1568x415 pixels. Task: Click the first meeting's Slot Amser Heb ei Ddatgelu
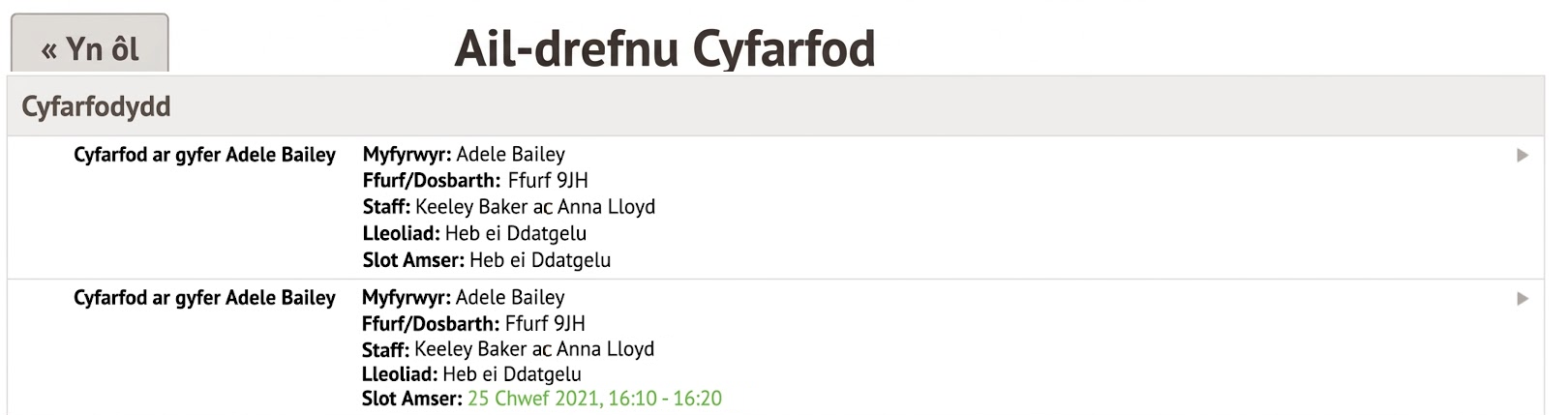tap(540, 260)
